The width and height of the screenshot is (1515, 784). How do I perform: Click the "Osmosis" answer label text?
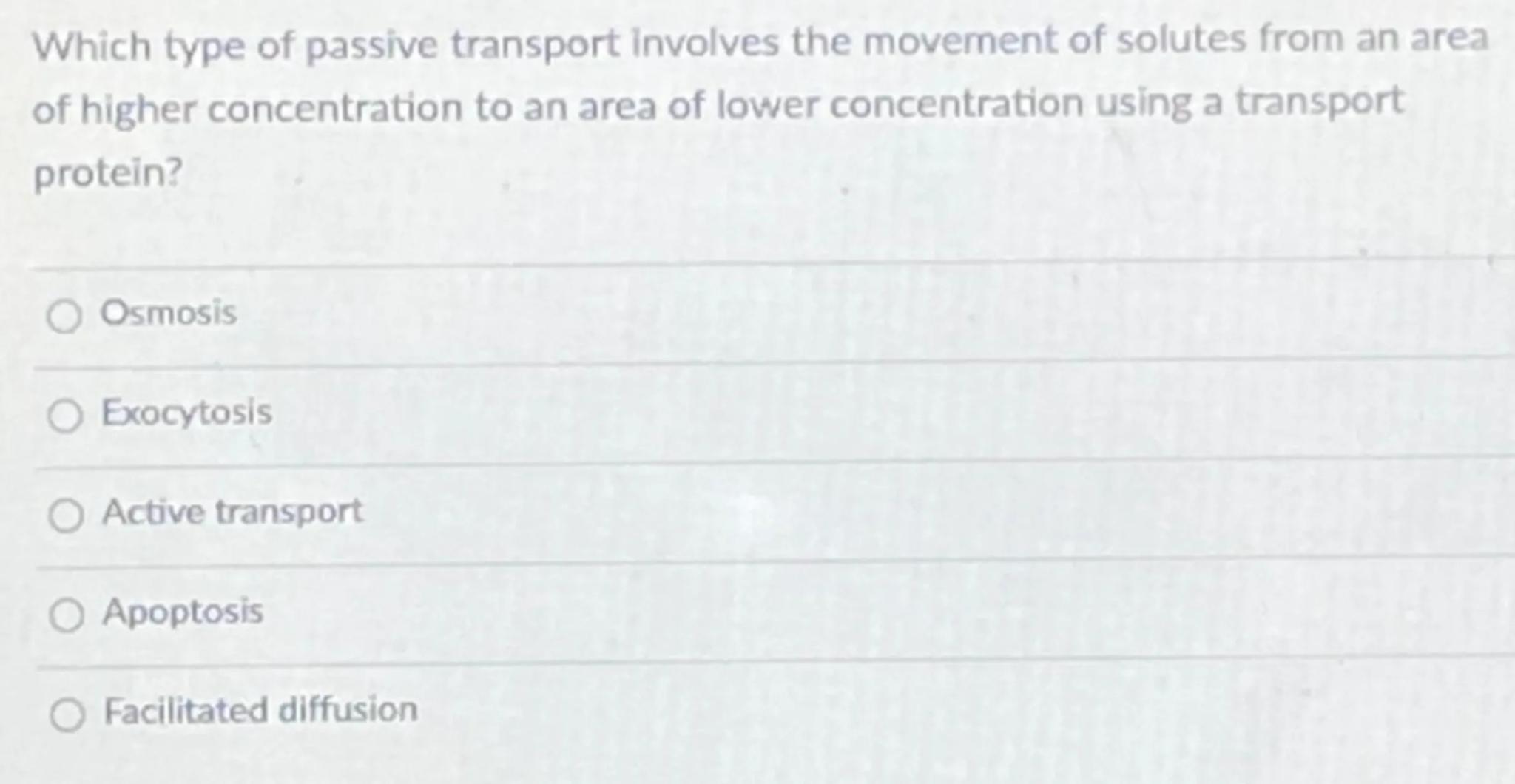[x=169, y=313]
